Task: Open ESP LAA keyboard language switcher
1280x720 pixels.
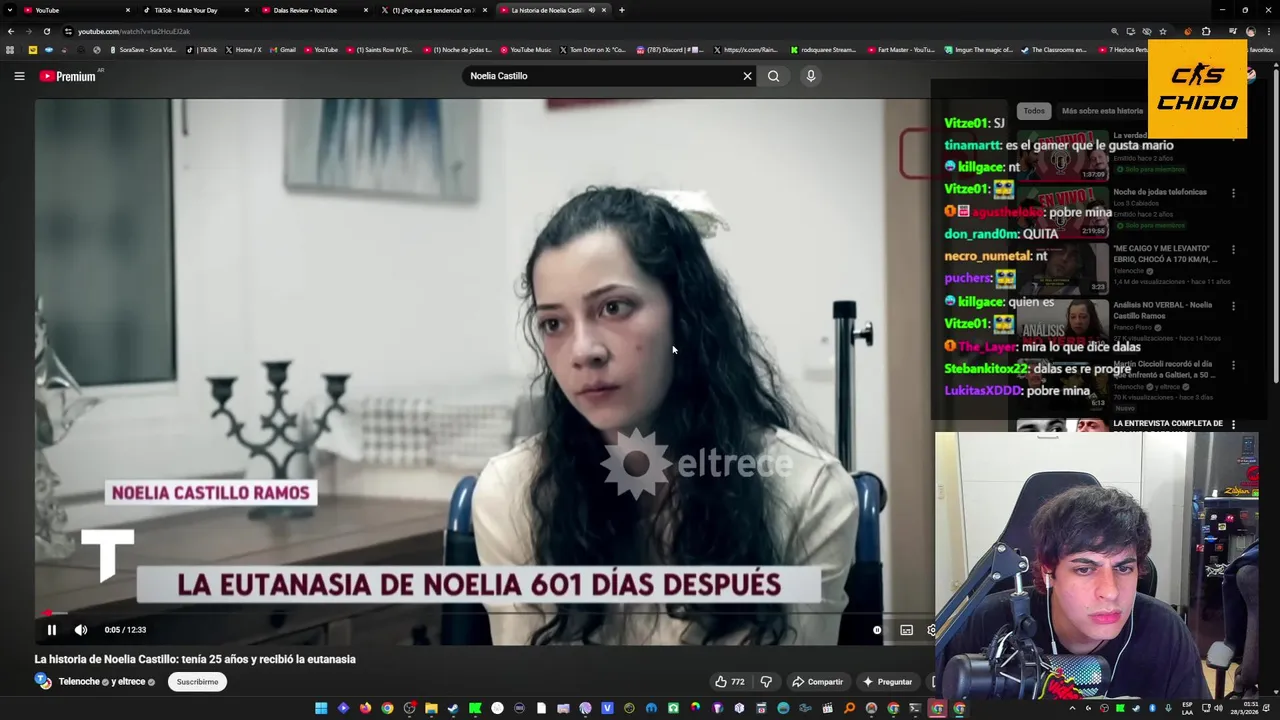Action: [1187, 708]
